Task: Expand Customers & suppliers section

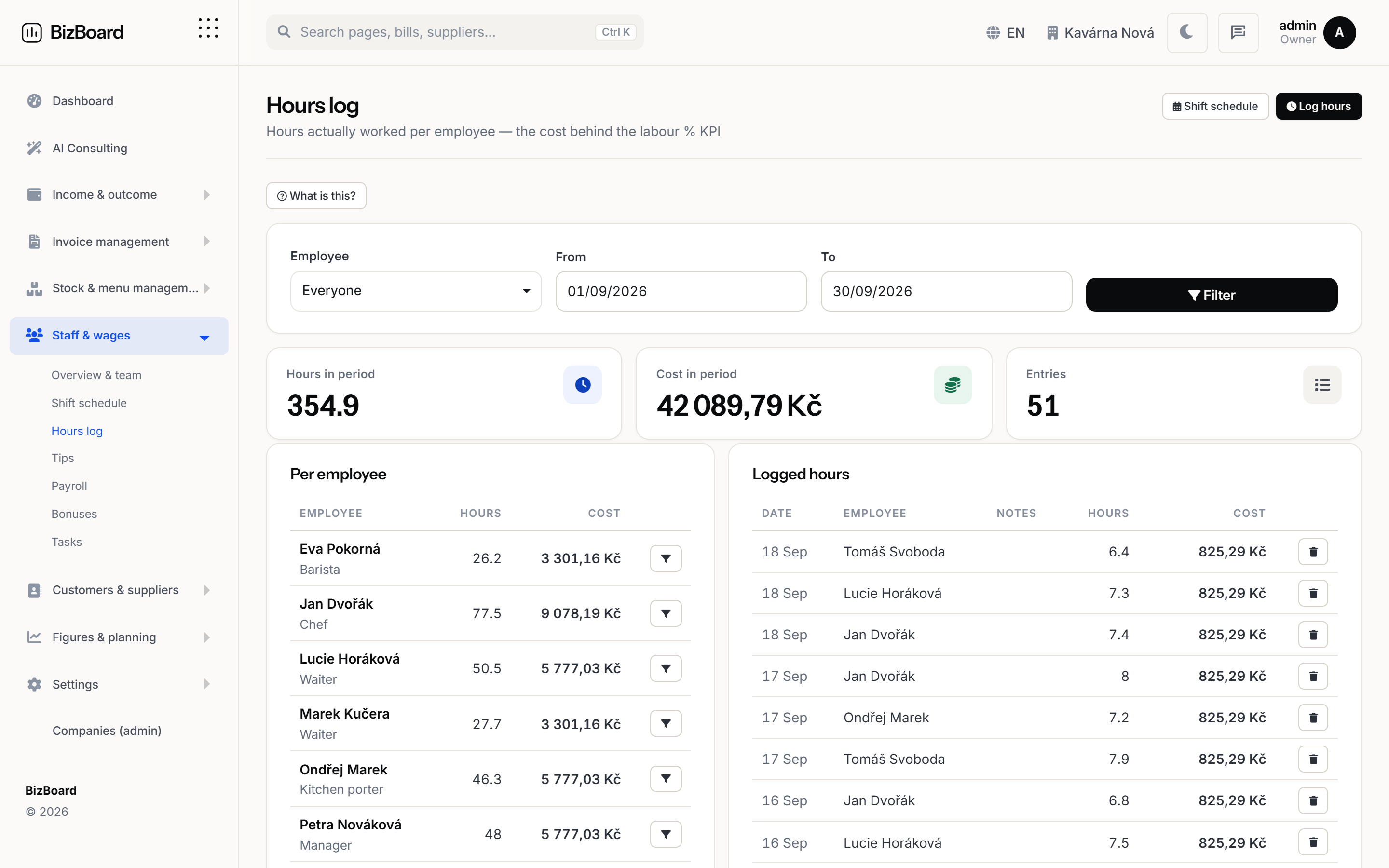Action: tap(119, 590)
